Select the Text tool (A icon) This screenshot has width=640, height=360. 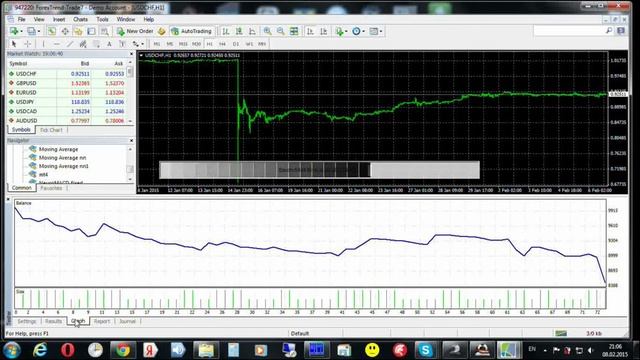pyautogui.click(x=109, y=44)
